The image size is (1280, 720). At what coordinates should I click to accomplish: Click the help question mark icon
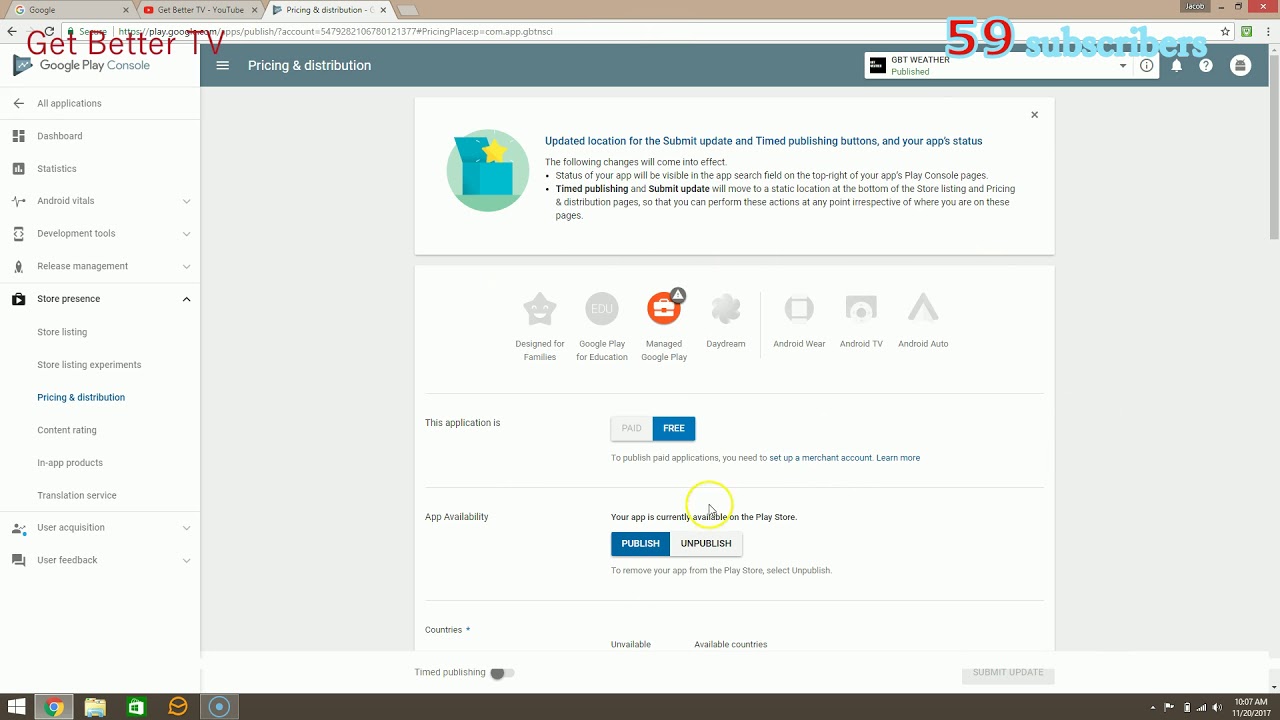click(1206, 66)
